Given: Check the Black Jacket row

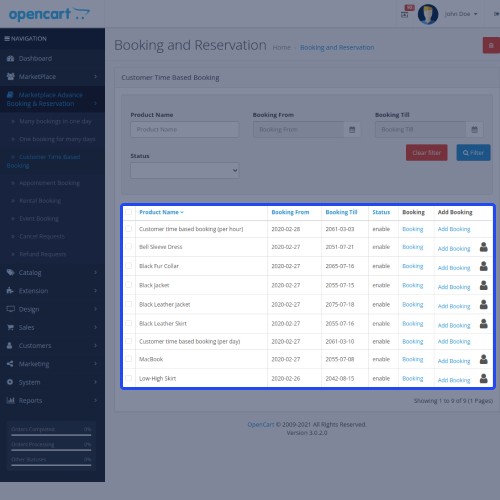Looking at the screenshot, I should point(129,285).
